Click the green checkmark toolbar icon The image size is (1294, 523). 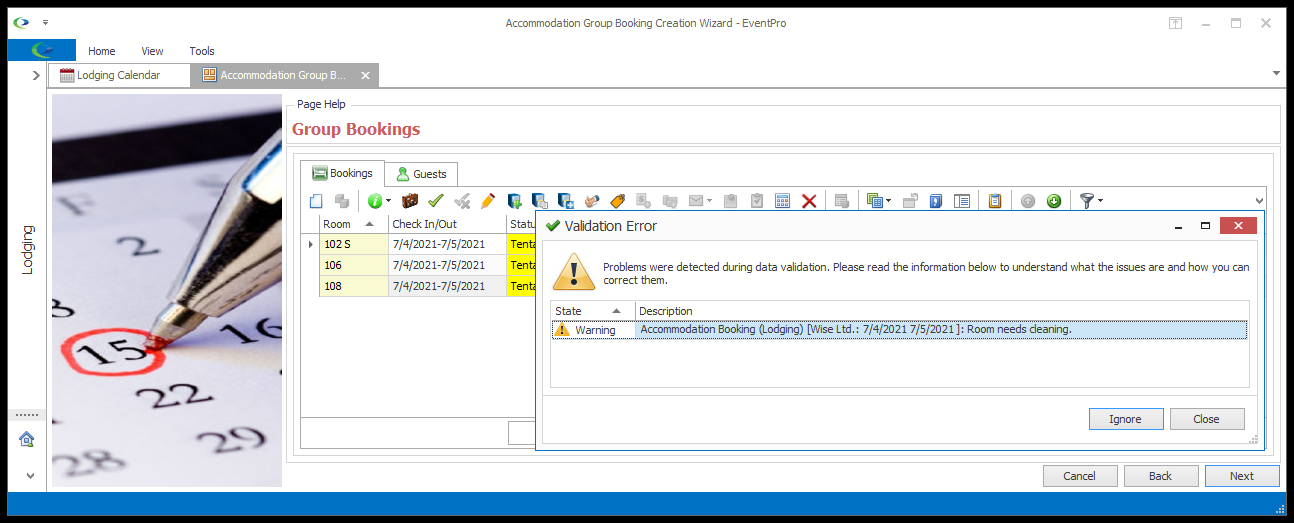pos(435,201)
